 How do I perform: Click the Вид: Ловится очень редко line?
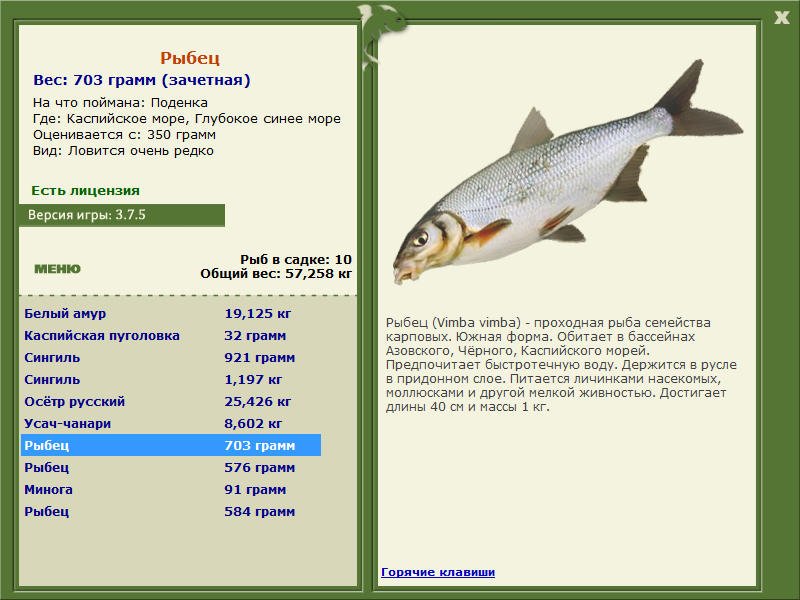[123, 151]
